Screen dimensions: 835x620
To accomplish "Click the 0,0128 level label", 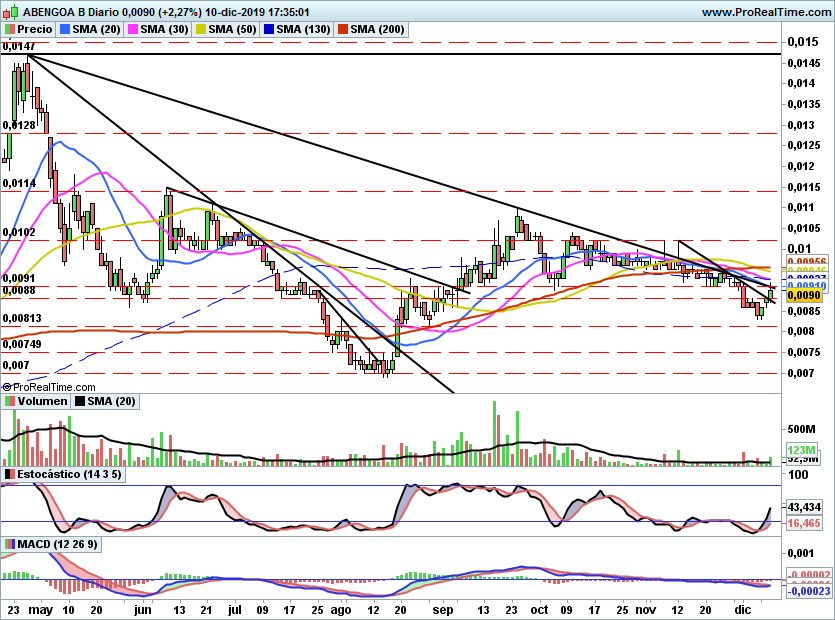I will [x=19, y=125].
